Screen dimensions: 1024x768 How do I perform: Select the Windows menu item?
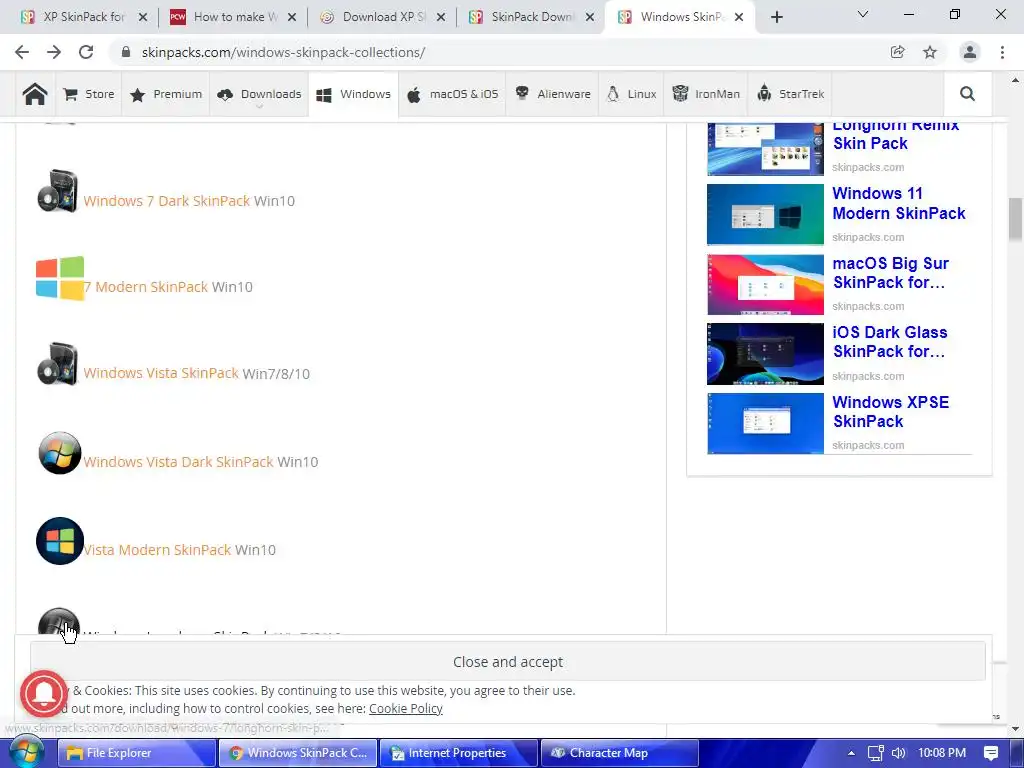pyautogui.click(x=353, y=94)
